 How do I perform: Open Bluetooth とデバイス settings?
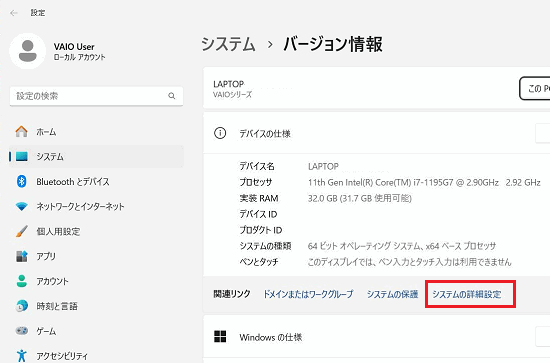point(96,181)
